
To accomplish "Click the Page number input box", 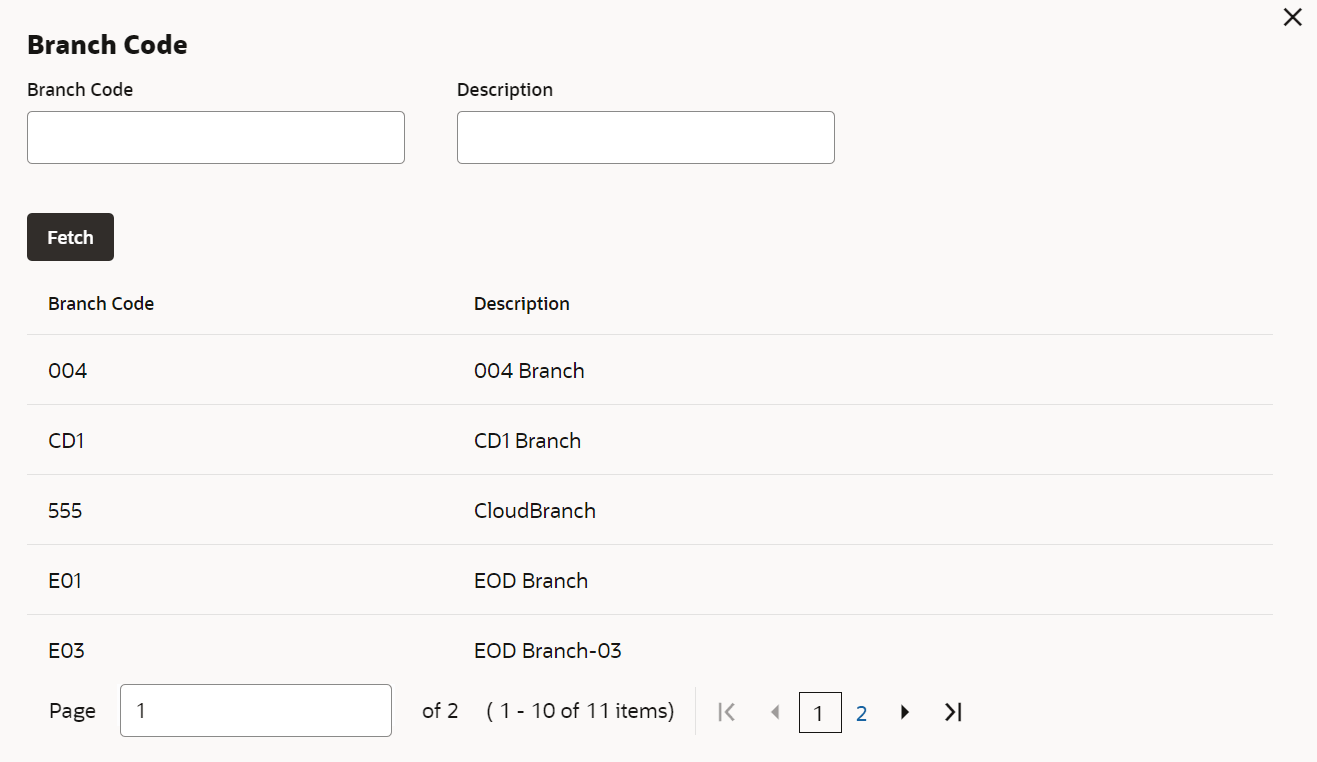I will pos(255,711).
